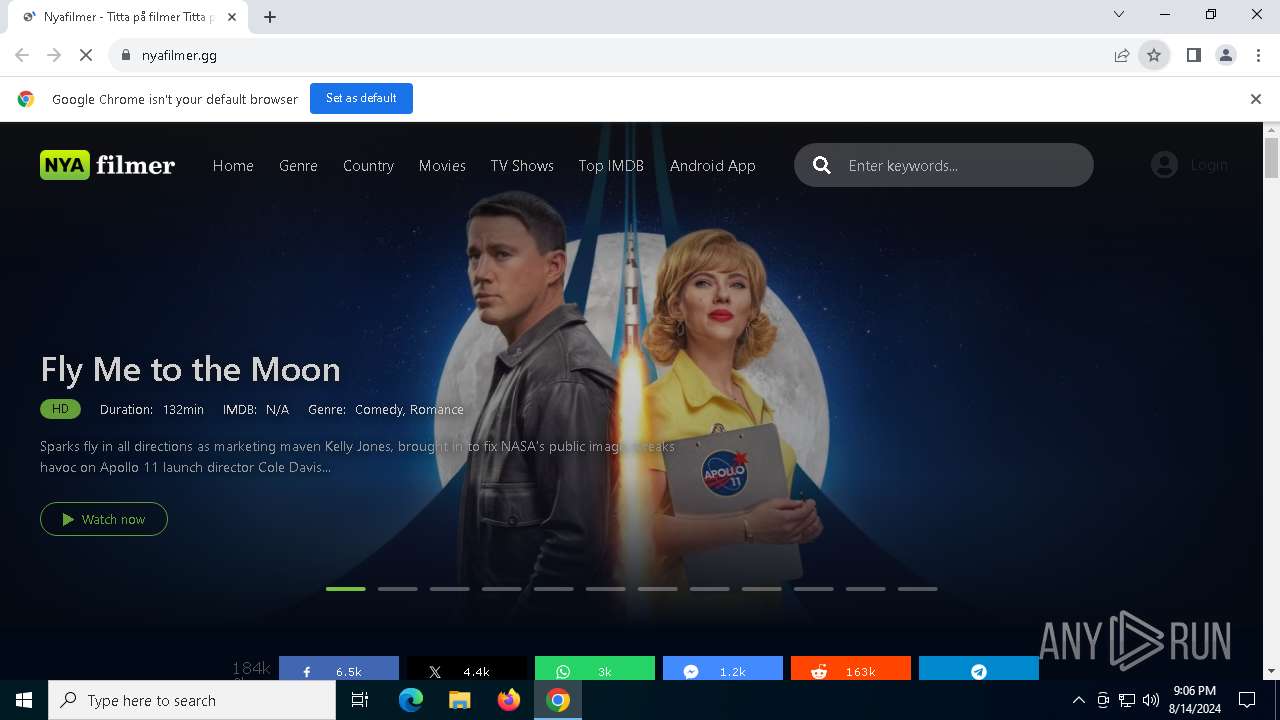Viewport: 1280px width, 720px height.
Task: Click the Romance genre link
Action: click(x=437, y=409)
